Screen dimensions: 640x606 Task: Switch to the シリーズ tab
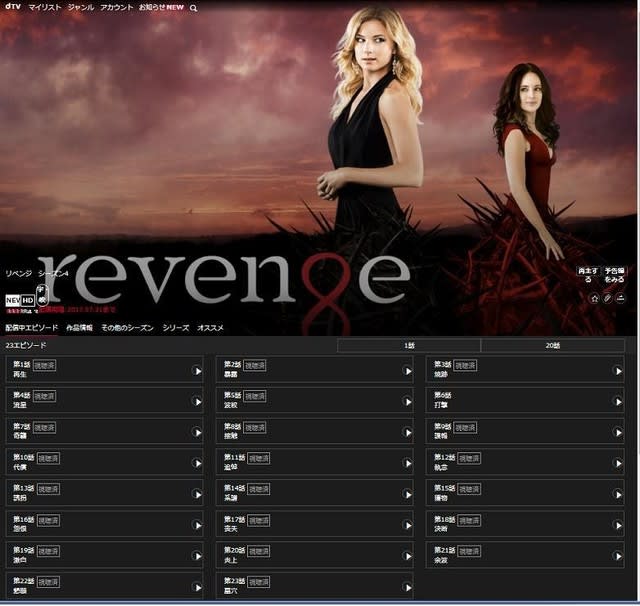coord(176,328)
